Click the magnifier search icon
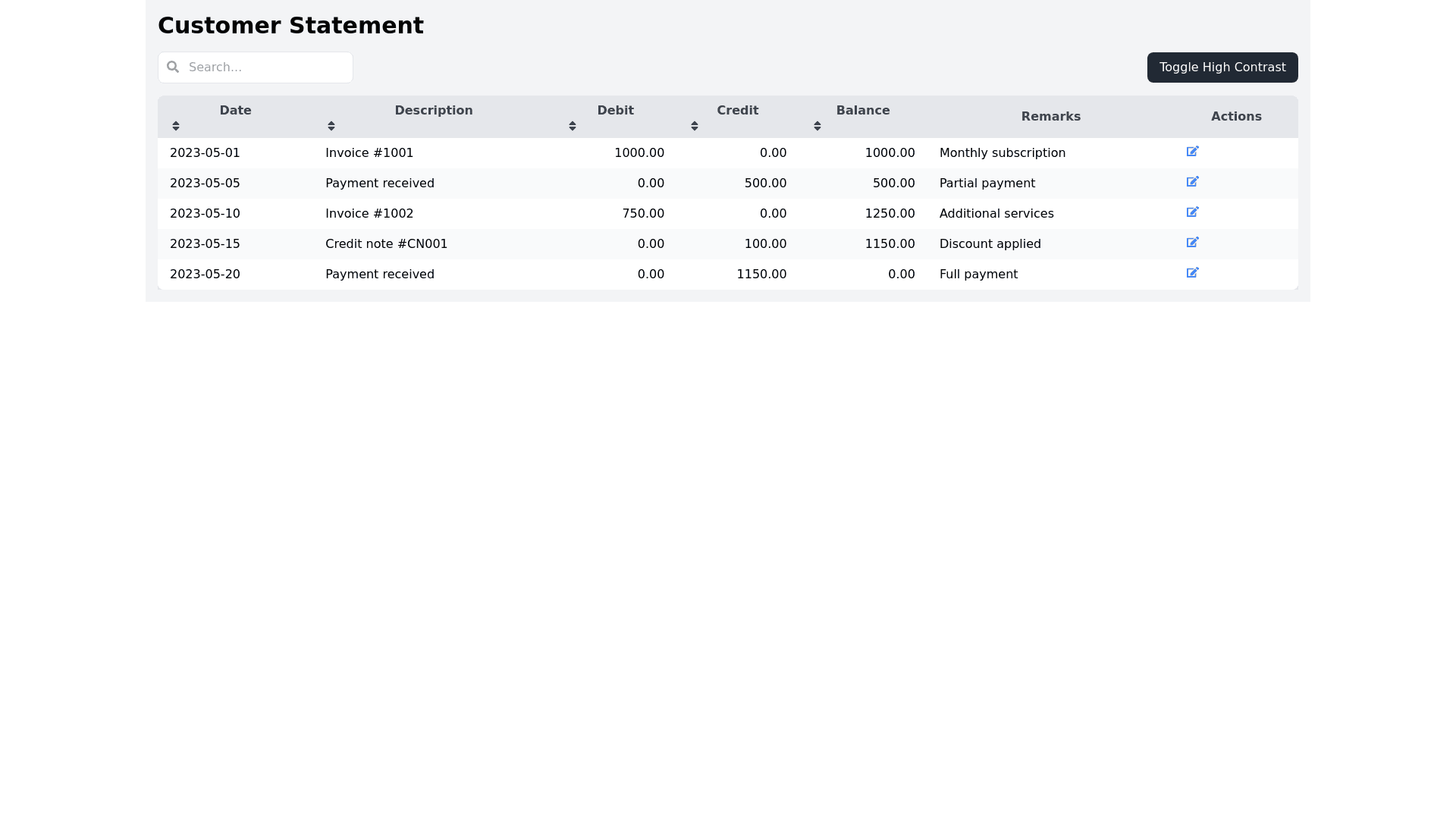The width and height of the screenshot is (1456, 819). [x=173, y=67]
